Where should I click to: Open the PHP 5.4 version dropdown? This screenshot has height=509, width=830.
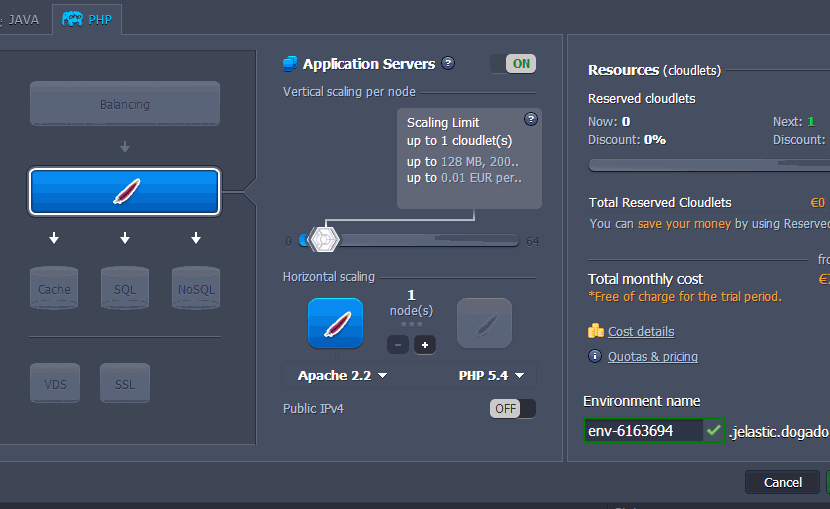click(491, 376)
